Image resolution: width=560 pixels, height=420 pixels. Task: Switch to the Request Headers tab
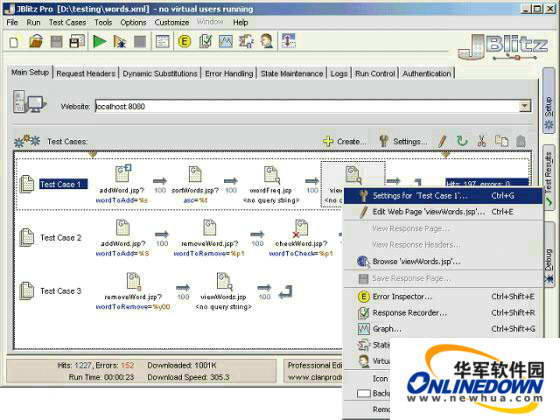[86, 74]
